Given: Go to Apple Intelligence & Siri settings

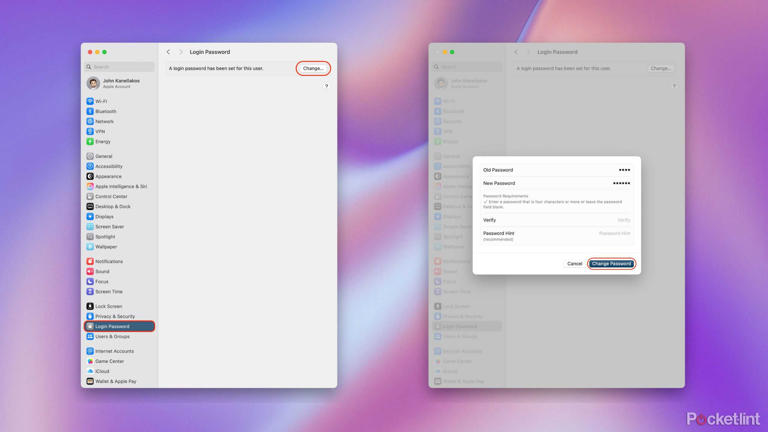Looking at the screenshot, I should [120, 186].
